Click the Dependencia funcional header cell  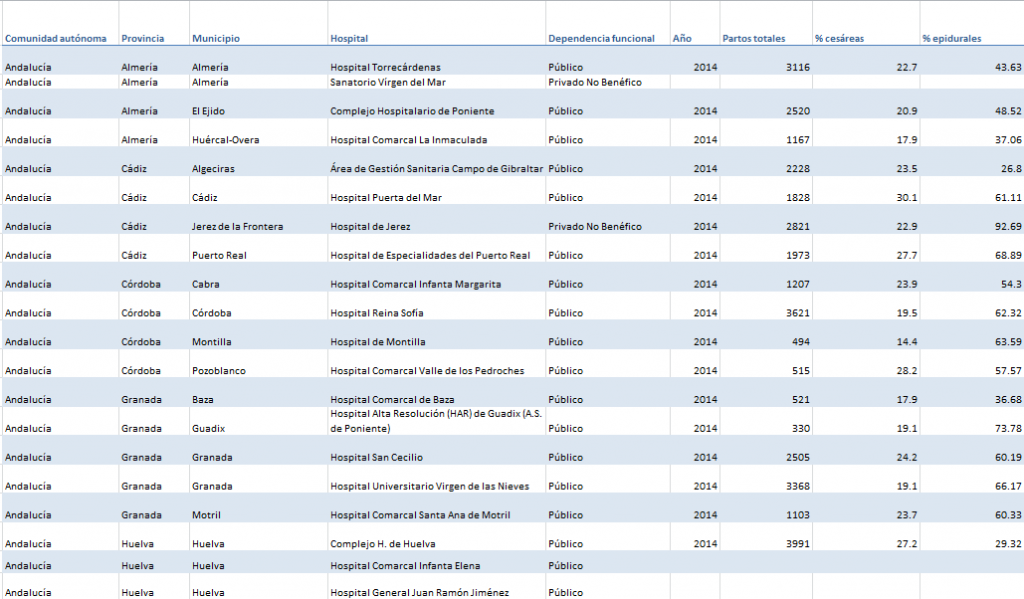(x=601, y=39)
